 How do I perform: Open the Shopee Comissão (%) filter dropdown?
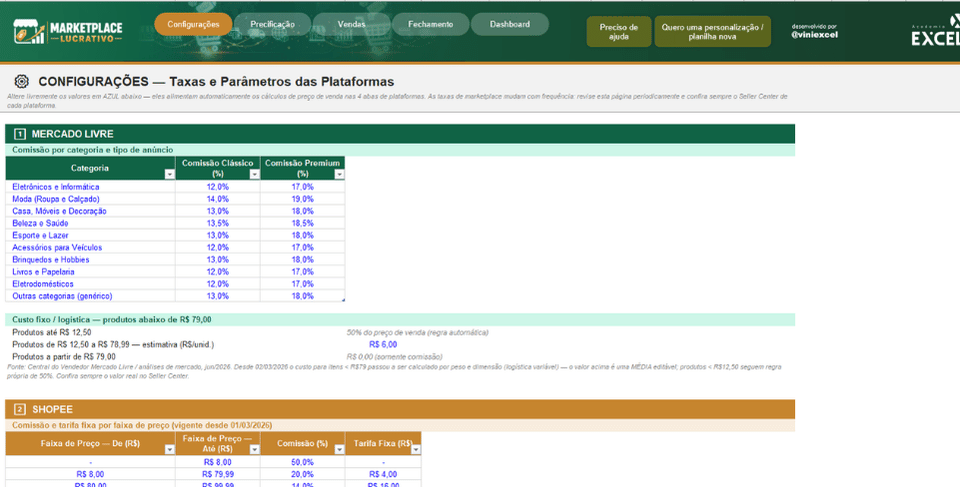(339, 450)
